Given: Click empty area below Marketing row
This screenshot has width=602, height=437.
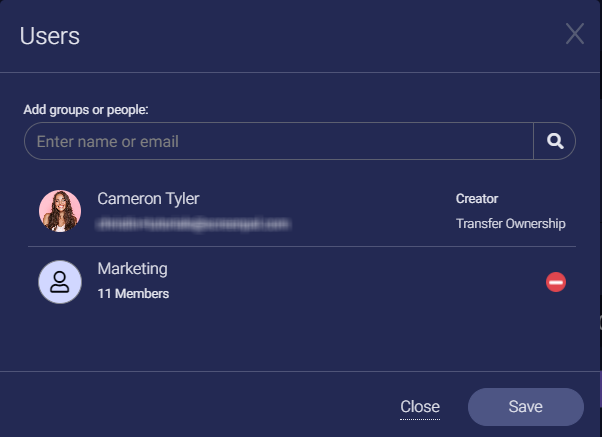Looking at the screenshot, I should (300, 340).
